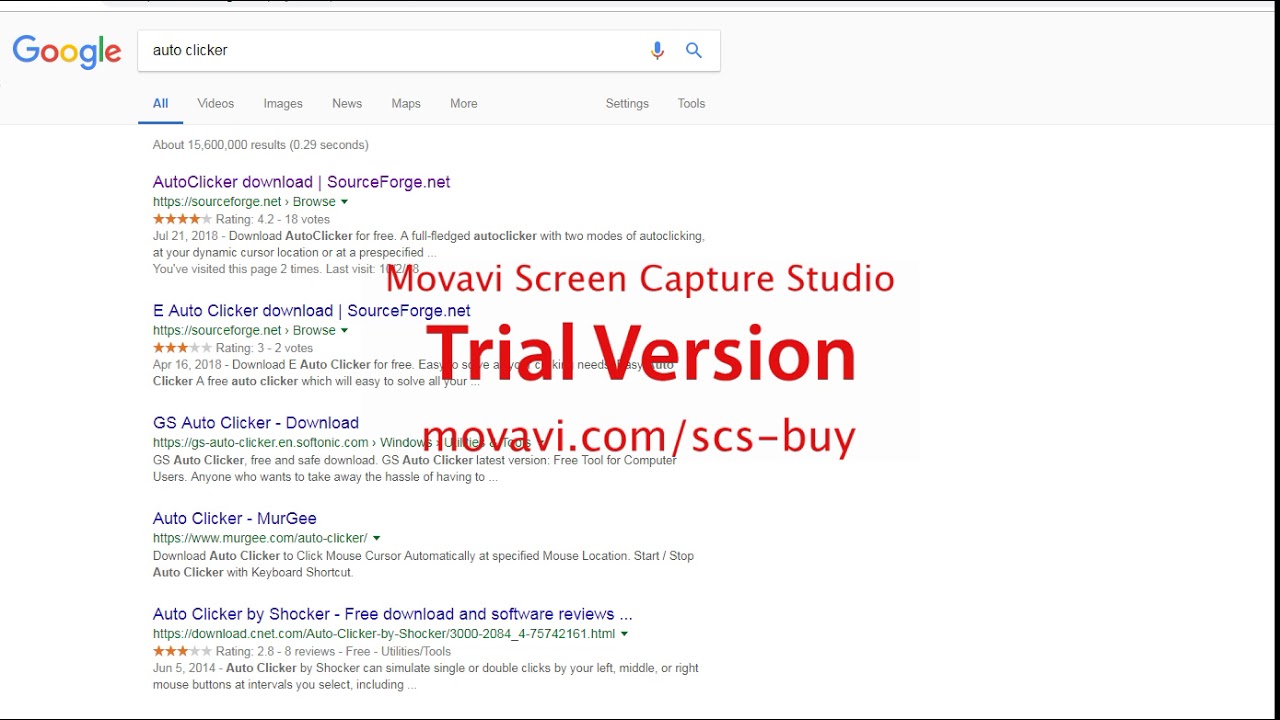This screenshot has height=720, width=1280.
Task: Open 'E Auto Clicker download | SourceForge.net' result
Action: click(x=312, y=310)
